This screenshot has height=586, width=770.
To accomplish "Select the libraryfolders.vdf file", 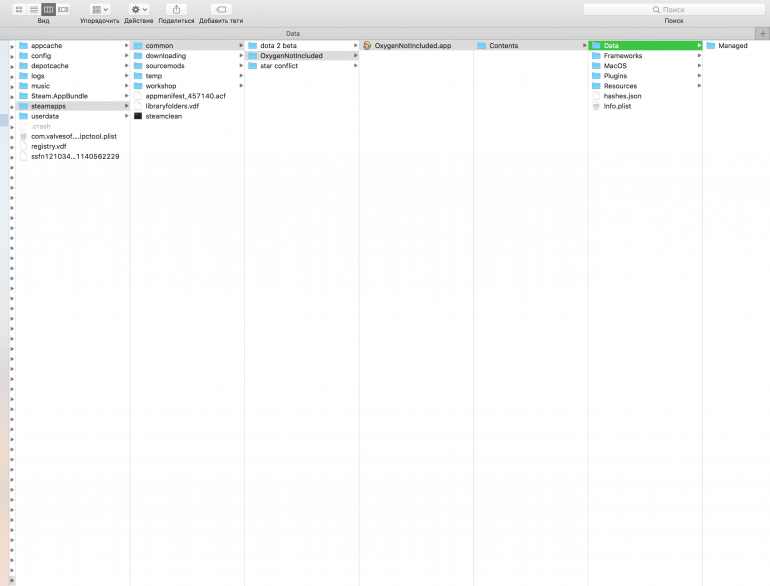I will (172, 106).
